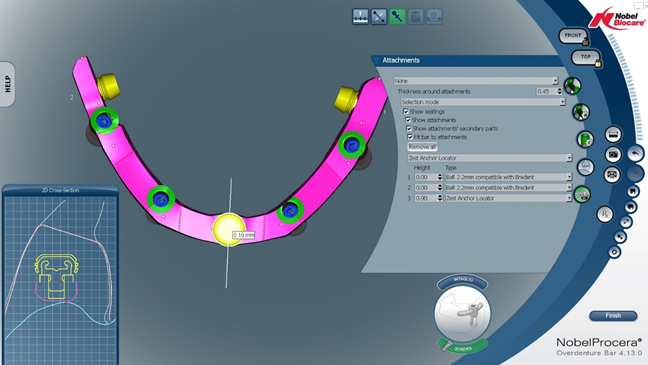648x365 pixels.
Task: Click the undo arrow icon
Action: (x=635, y=153)
